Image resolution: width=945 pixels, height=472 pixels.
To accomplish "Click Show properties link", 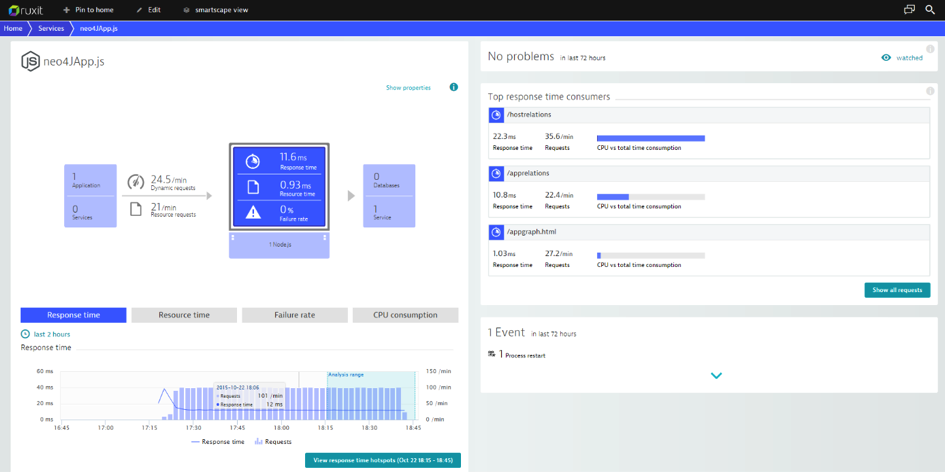I will pos(408,87).
